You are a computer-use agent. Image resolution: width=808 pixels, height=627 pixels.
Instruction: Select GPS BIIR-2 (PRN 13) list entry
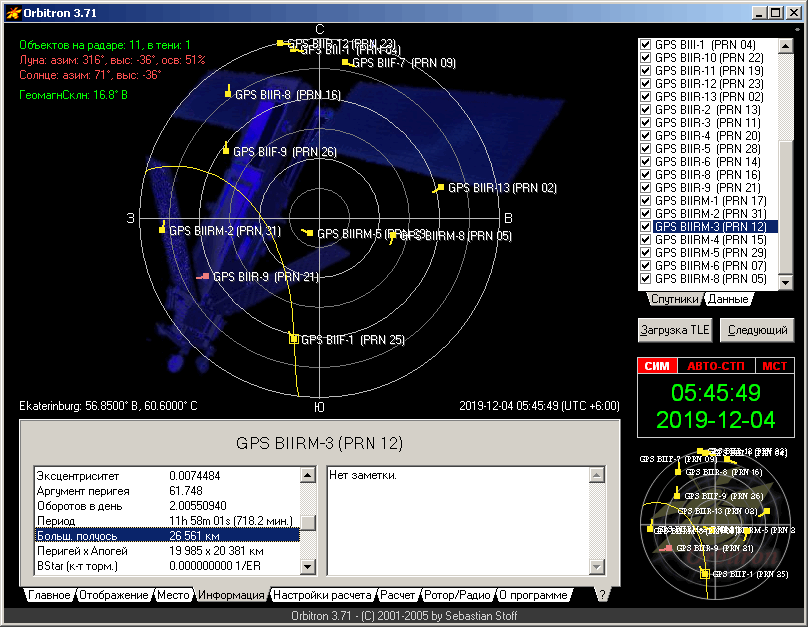708,110
